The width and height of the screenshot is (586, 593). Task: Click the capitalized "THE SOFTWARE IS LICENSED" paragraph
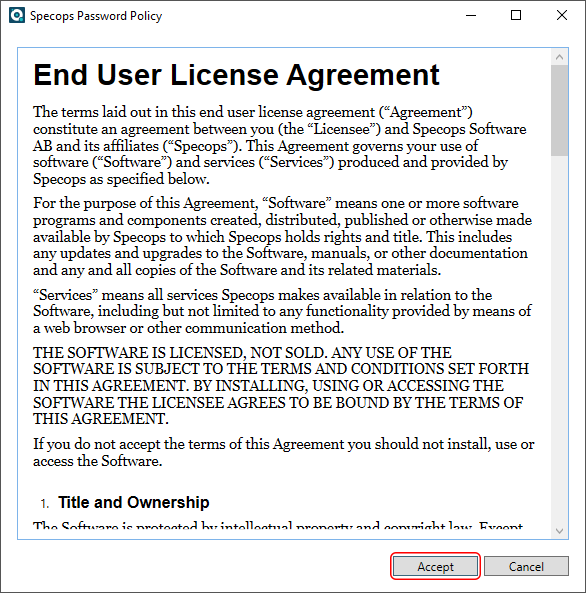pyautogui.click(x=281, y=386)
